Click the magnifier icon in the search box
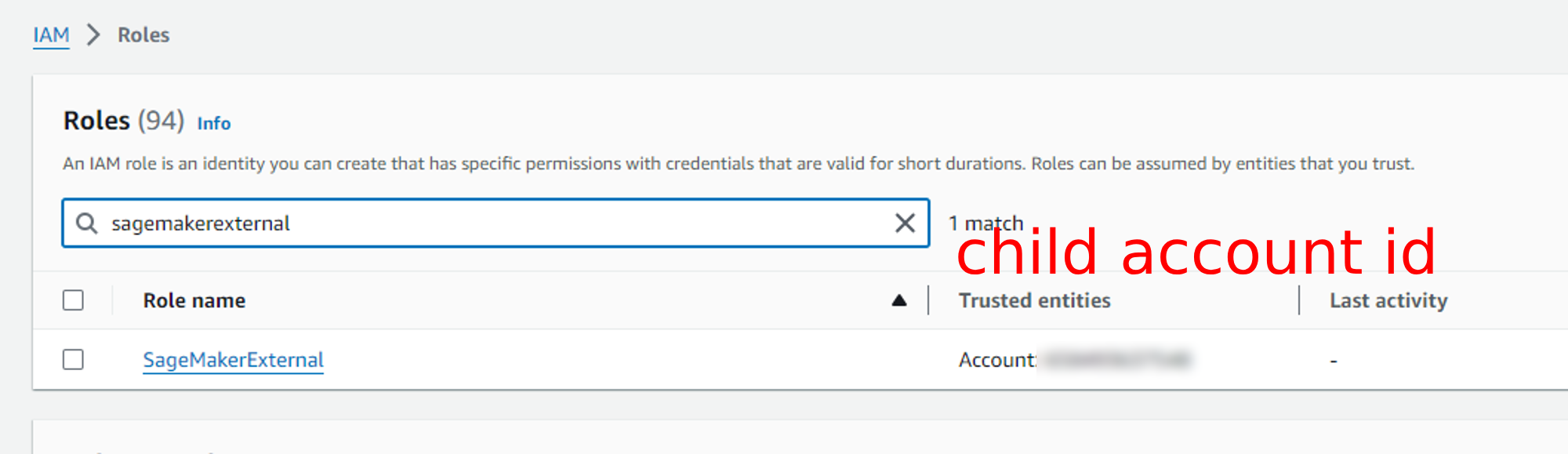The height and width of the screenshot is (454, 1568). pyautogui.click(x=86, y=223)
